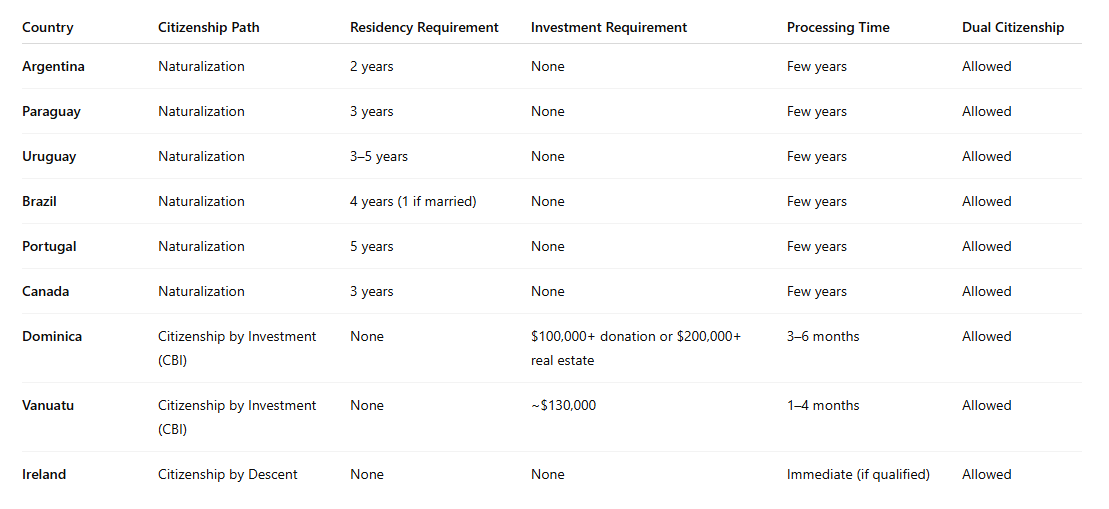The image size is (1109, 509).
Task: Click the Citizenship Path column header
Action: (208, 28)
